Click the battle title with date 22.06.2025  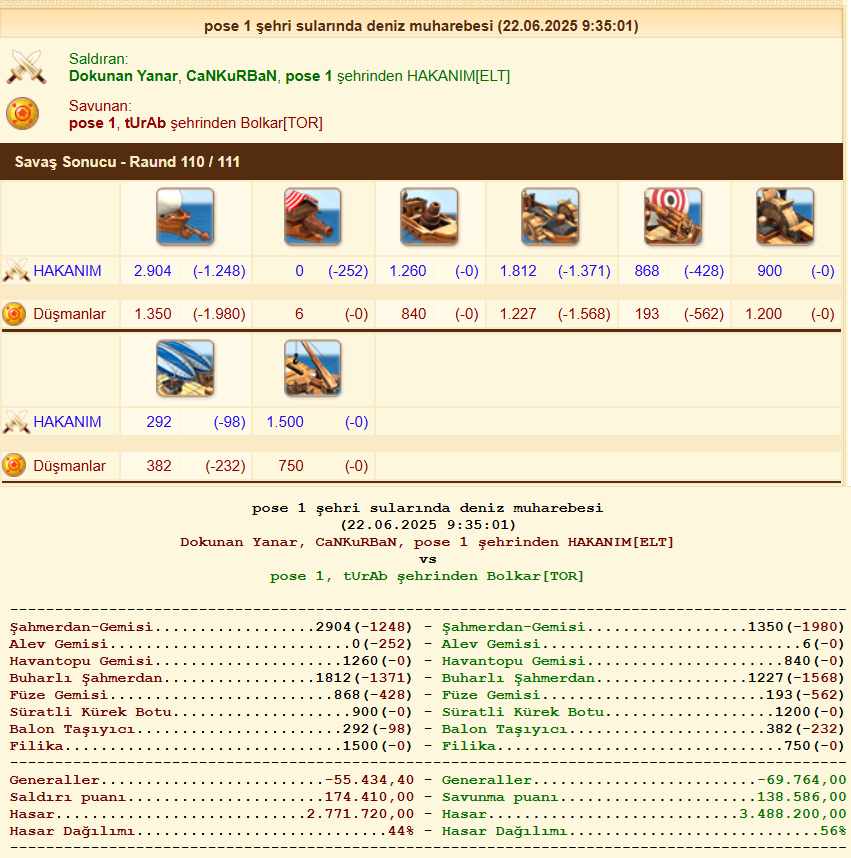(x=421, y=26)
